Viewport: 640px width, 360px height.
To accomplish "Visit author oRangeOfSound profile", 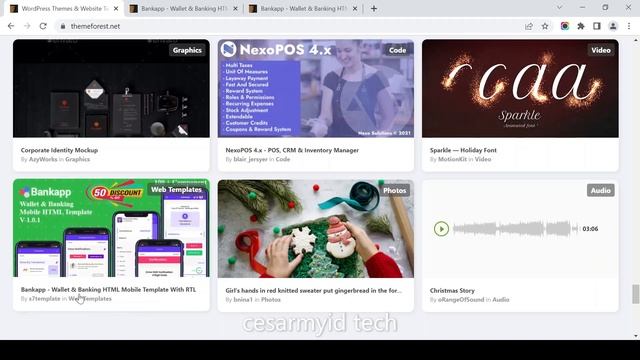I will click(461, 300).
